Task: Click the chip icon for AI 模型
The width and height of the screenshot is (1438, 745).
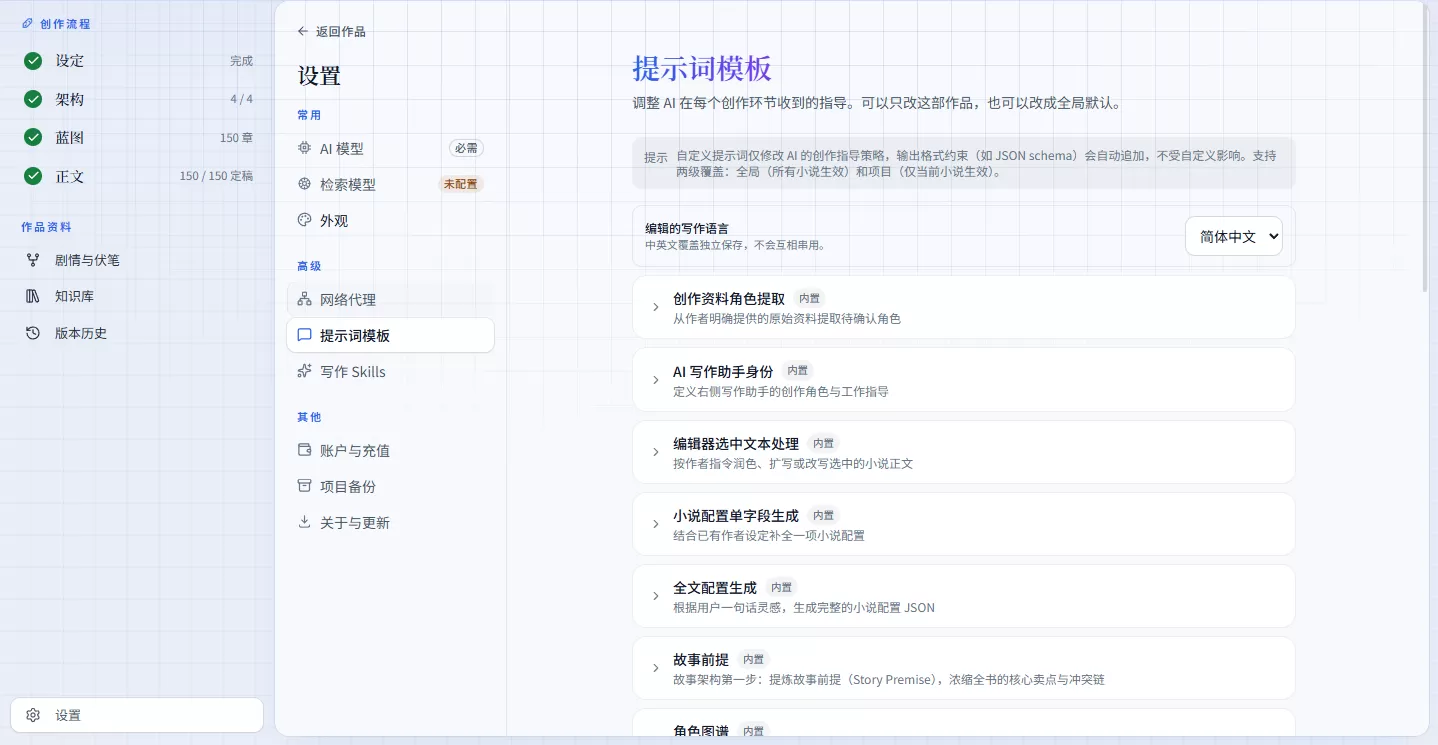Action: pyautogui.click(x=305, y=148)
